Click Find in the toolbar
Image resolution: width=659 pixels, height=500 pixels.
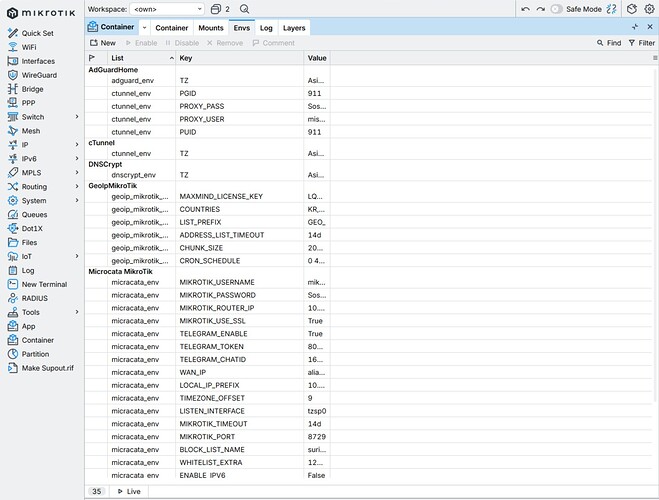pos(609,43)
